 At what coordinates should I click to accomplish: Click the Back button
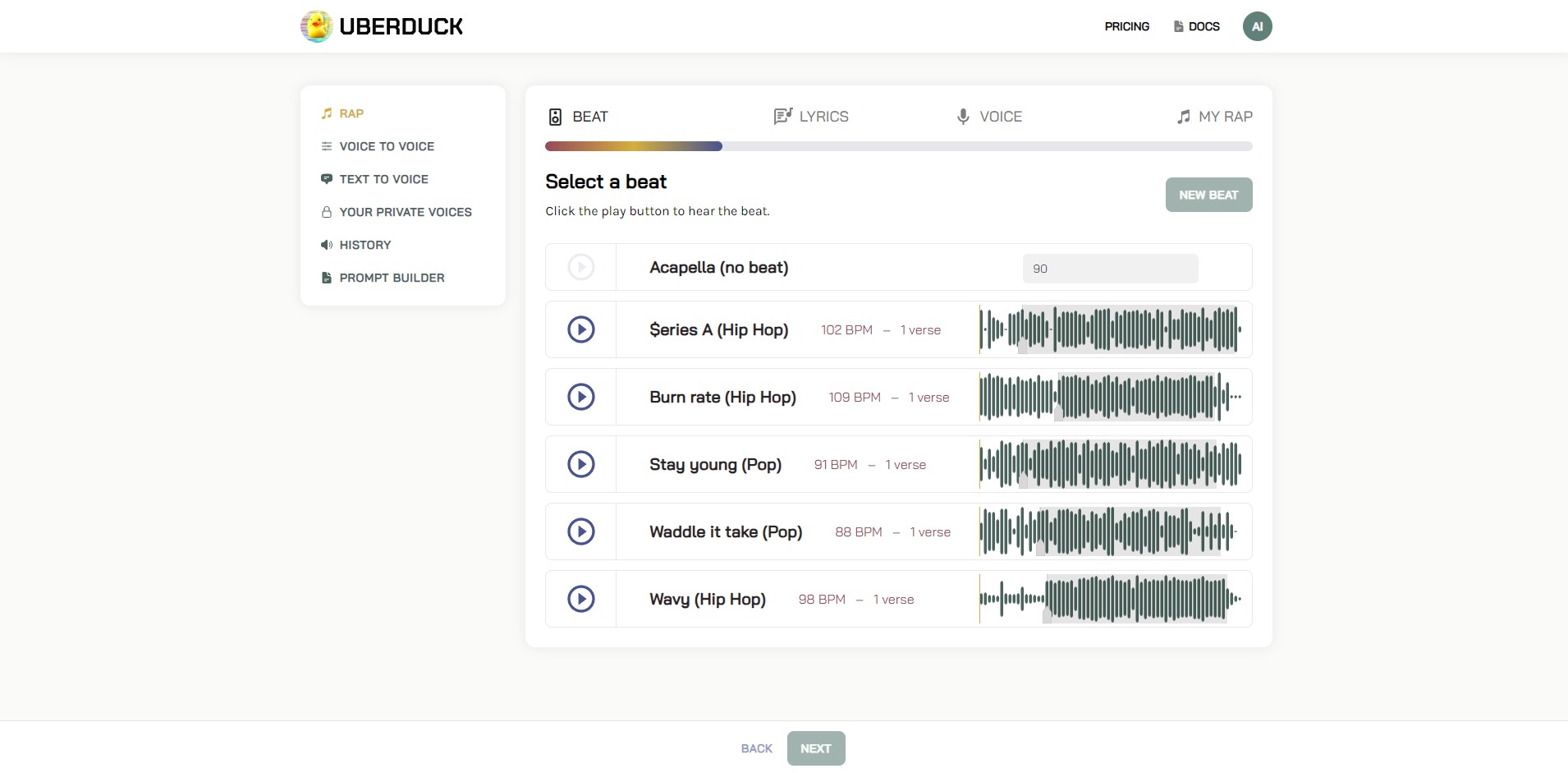click(757, 748)
